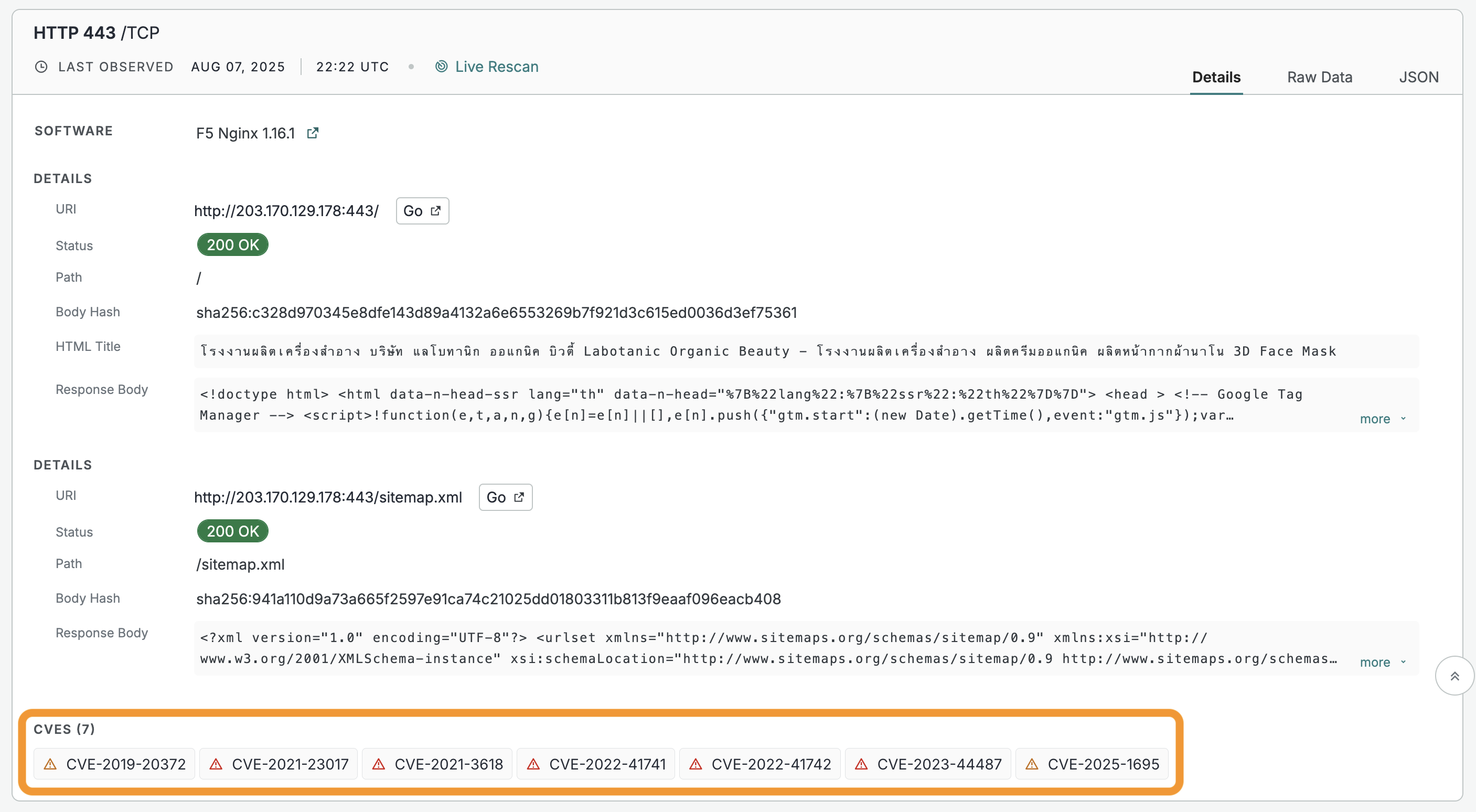Click Go button for the root URI

point(422,211)
